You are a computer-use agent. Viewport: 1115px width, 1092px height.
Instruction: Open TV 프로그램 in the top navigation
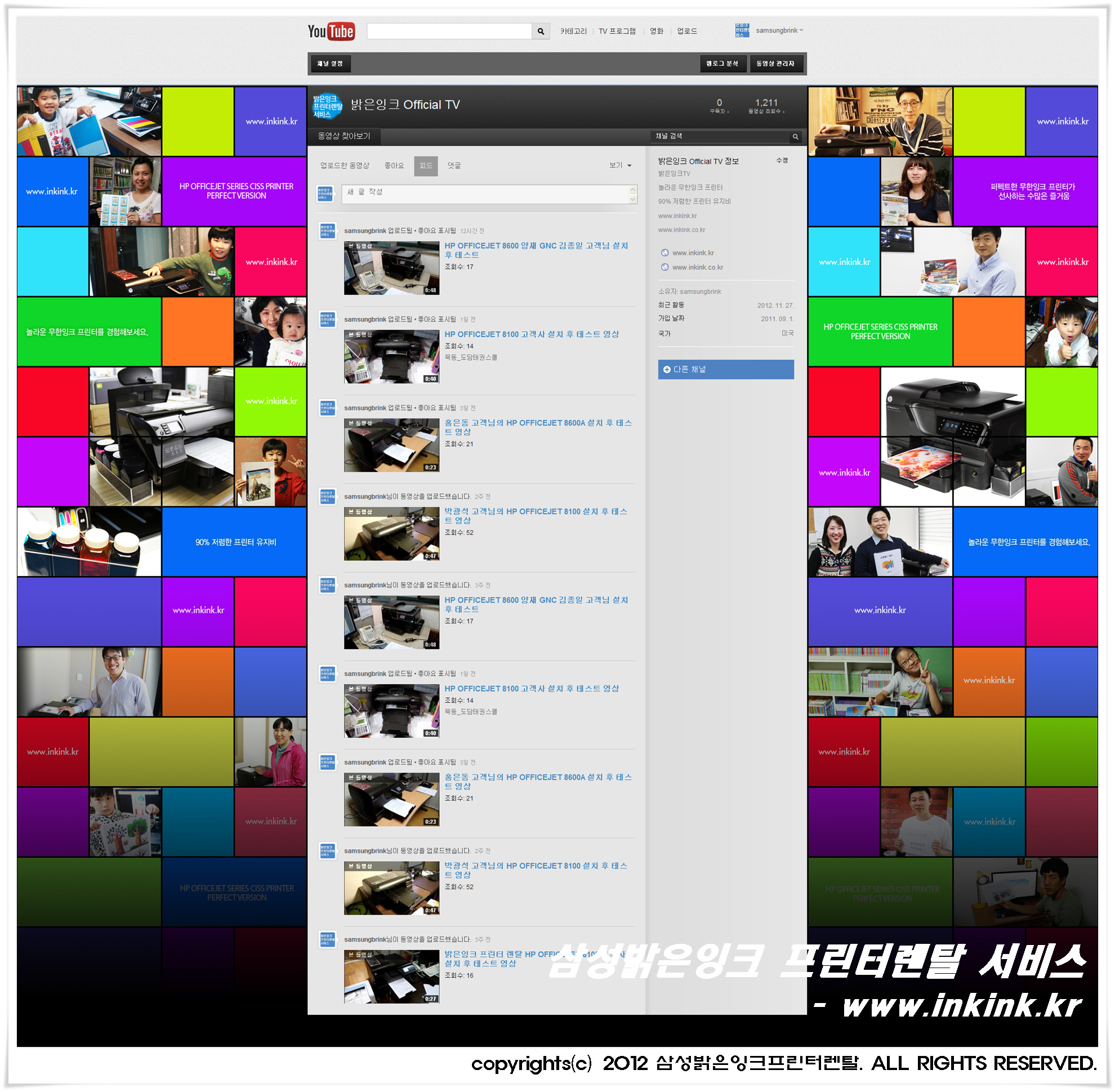617,31
